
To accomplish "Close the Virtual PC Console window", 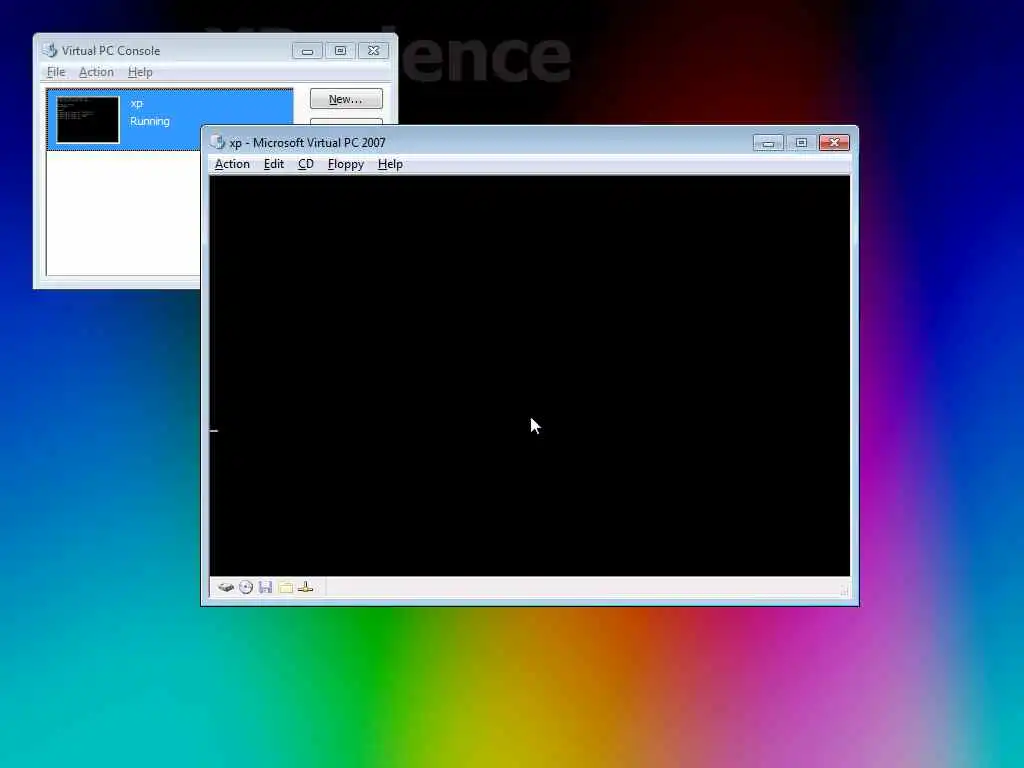I will tap(374, 50).
